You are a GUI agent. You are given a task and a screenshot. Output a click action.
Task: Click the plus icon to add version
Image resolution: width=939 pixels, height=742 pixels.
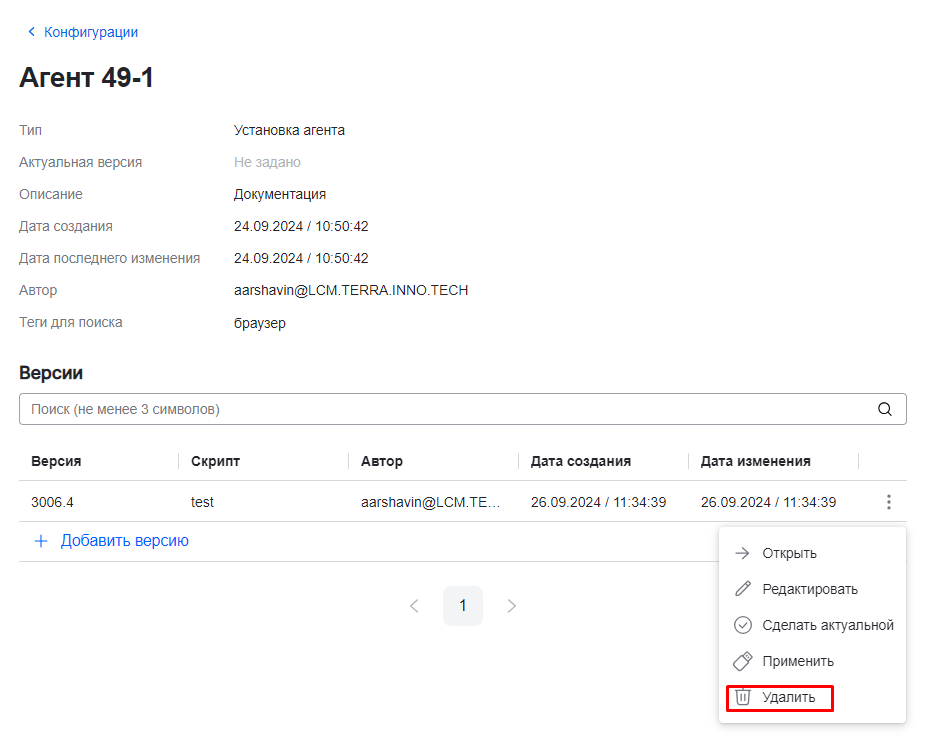(41, 541)
